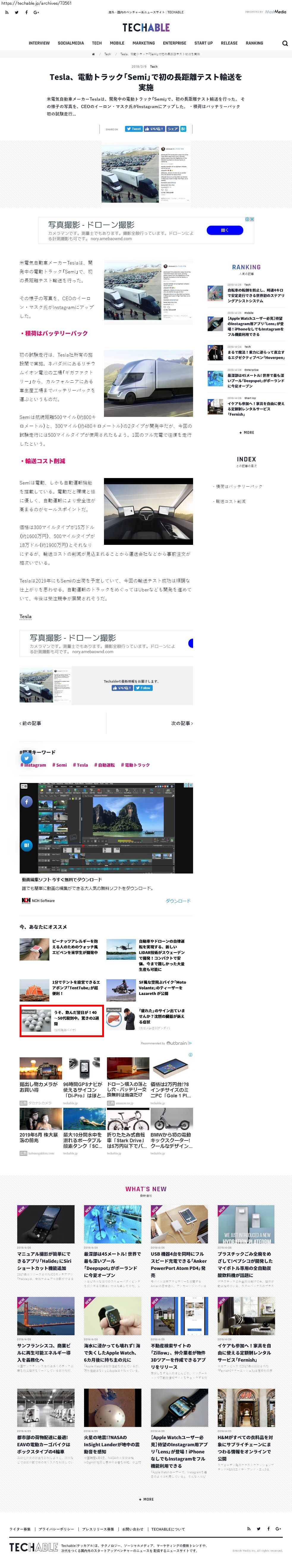Go to next article via 次の記事
This screenshot has width=292, height=1568.
tap(182, 723)
